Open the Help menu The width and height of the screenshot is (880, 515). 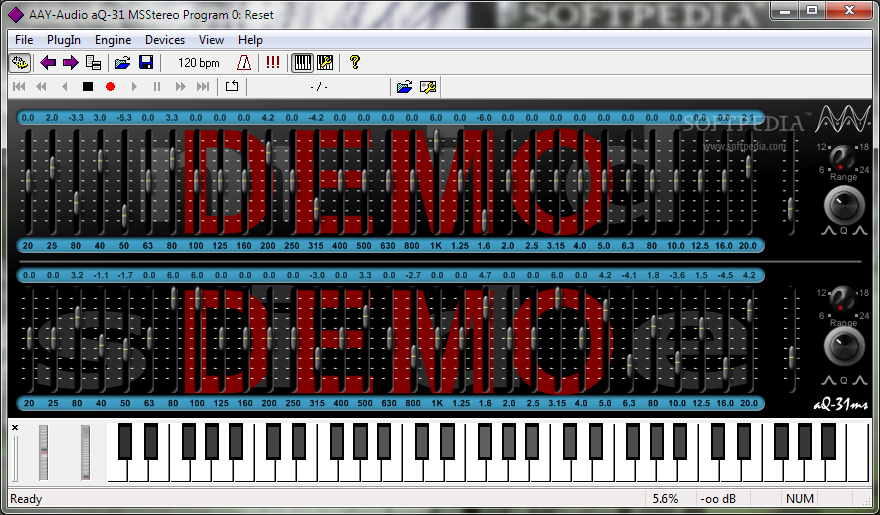coord(250,40)
